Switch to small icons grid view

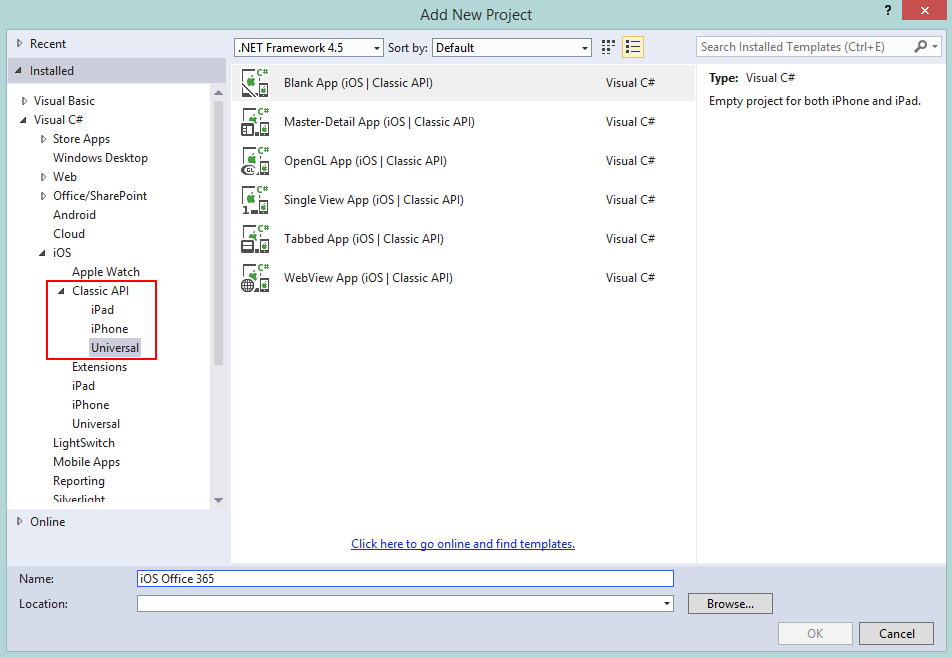pos(608,47)
